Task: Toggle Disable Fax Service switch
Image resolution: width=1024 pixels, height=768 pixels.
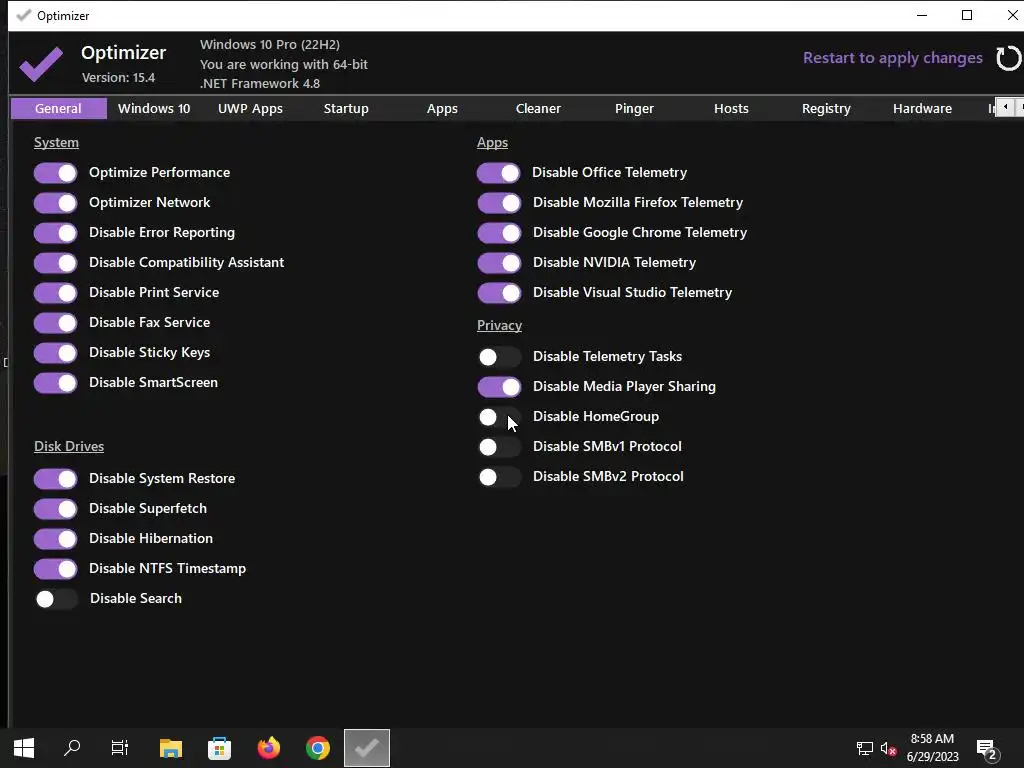Action: pos(56,323)
